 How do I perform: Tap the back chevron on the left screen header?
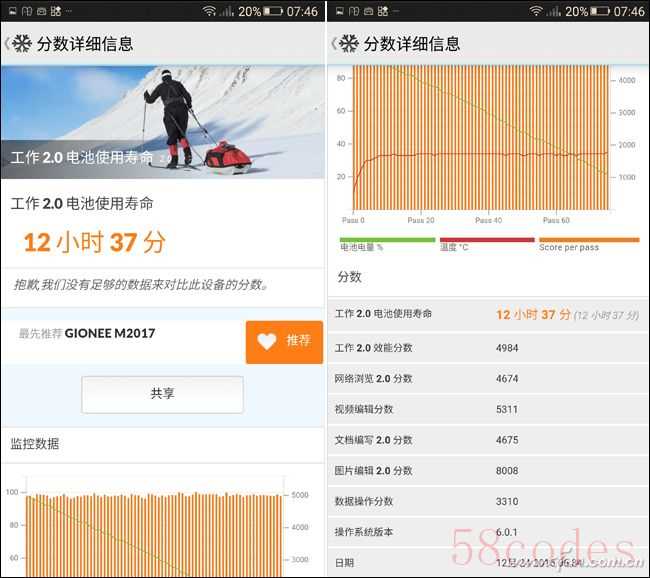point(6,43)
